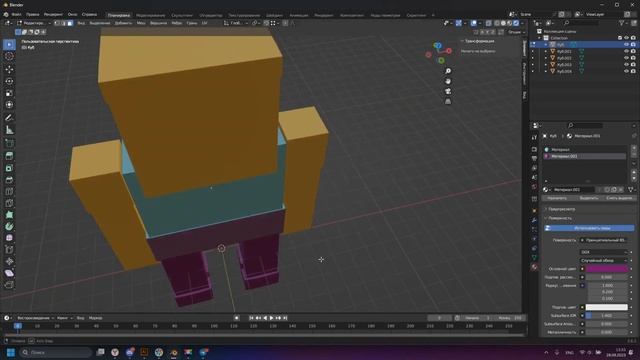Toggle eye visibility of Collection
The width and height of the screenshot is (640, 360).
pos(626,38)
